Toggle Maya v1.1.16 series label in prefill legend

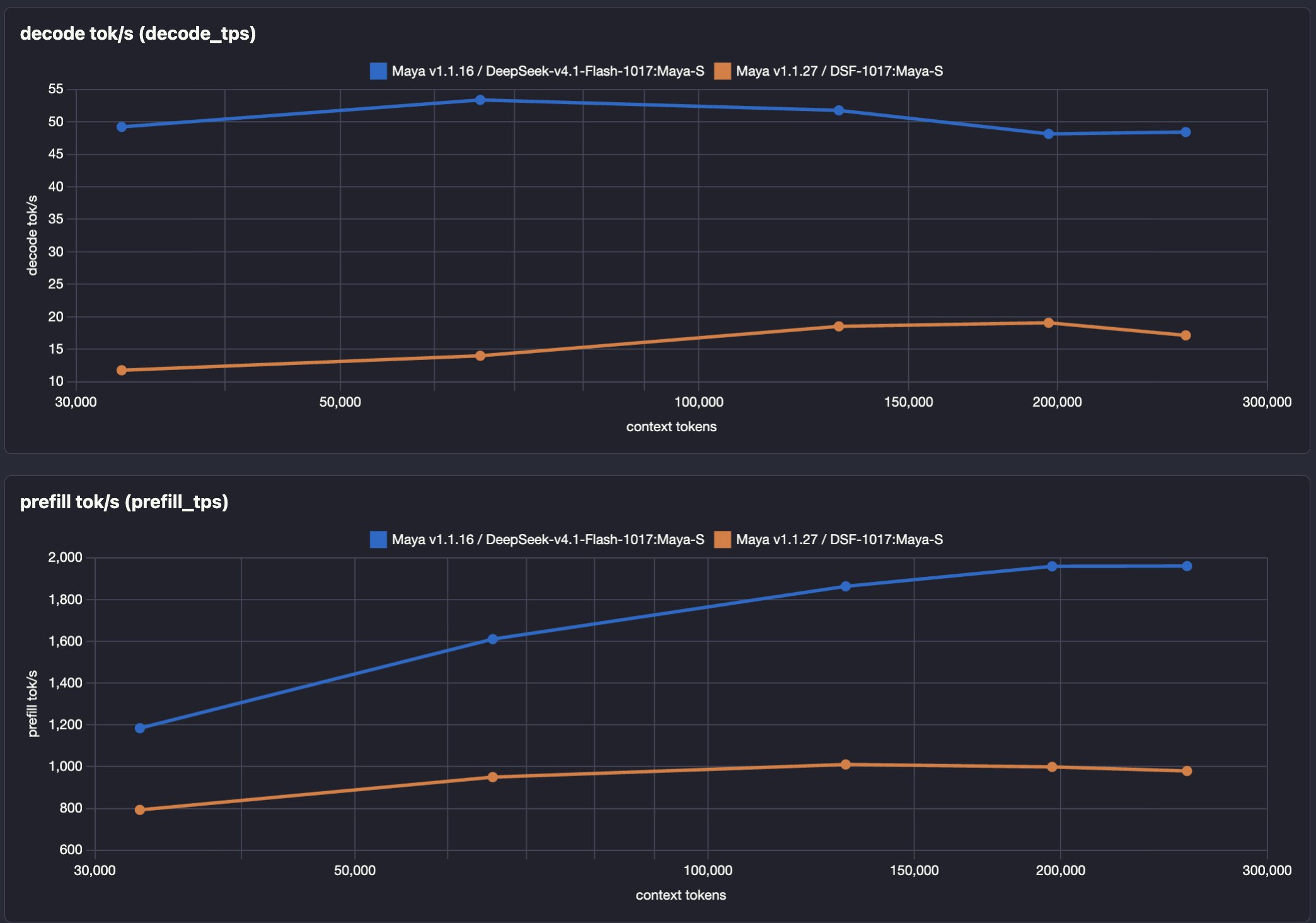(x=548, y=540)
